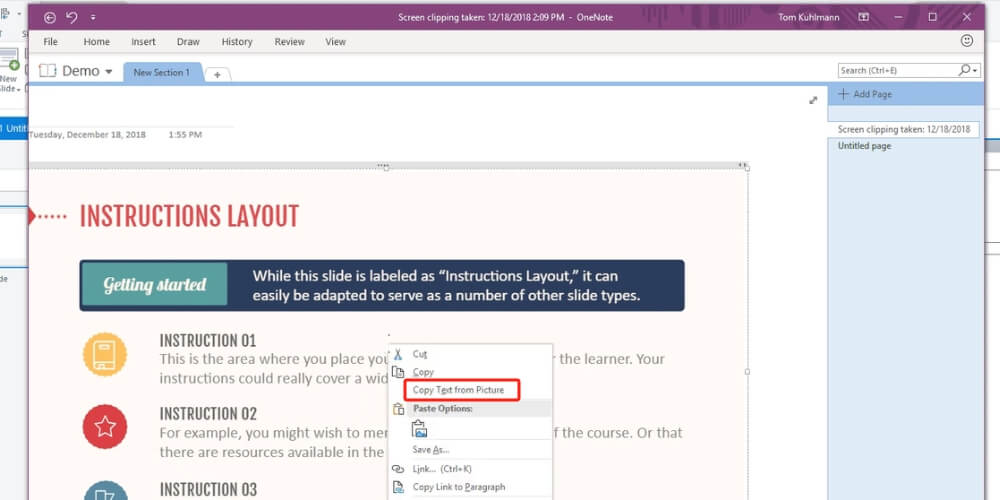This screenshot has width=1000, height=500.
Task: Click Tom Kuhlmann account name
Action: tap(809, 17)
